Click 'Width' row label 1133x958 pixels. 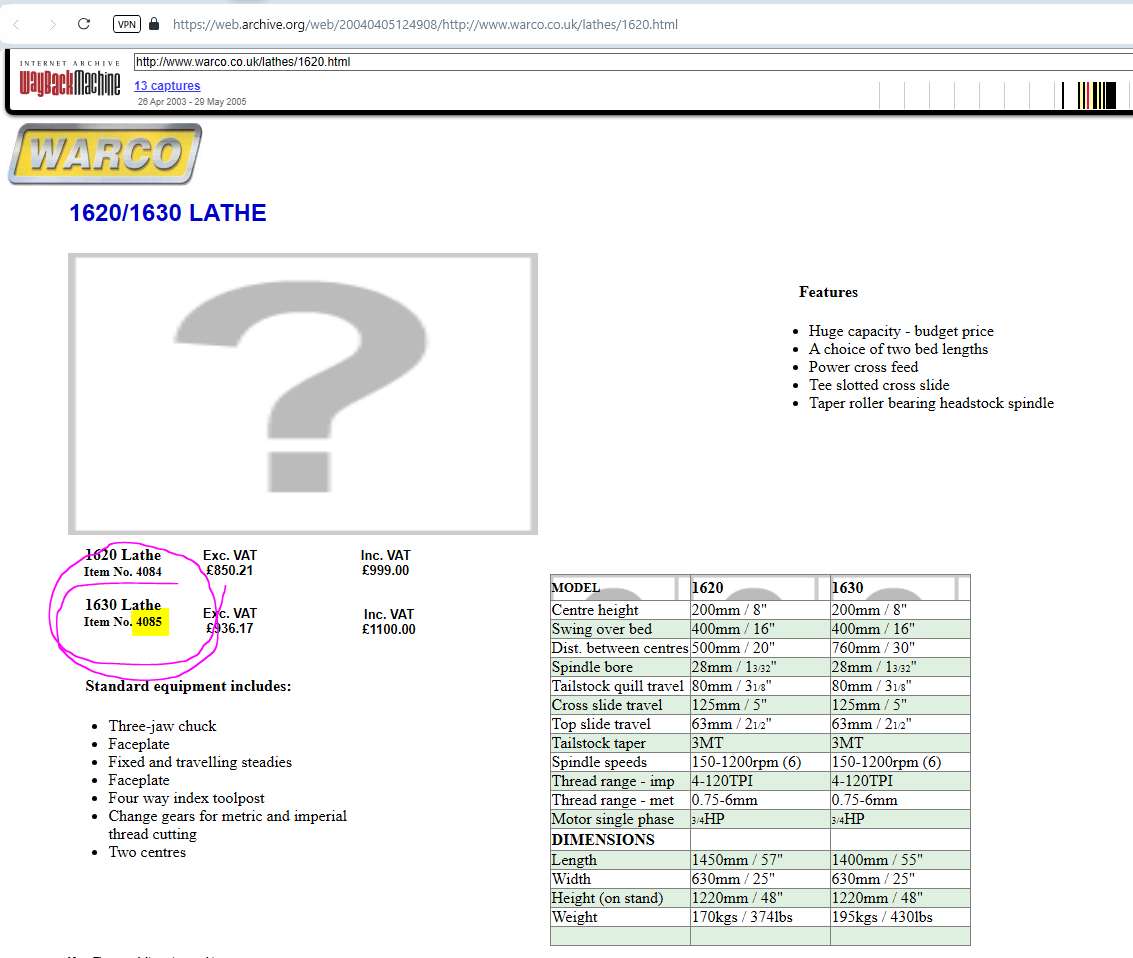pyautogui.click(x=571, y=879)
